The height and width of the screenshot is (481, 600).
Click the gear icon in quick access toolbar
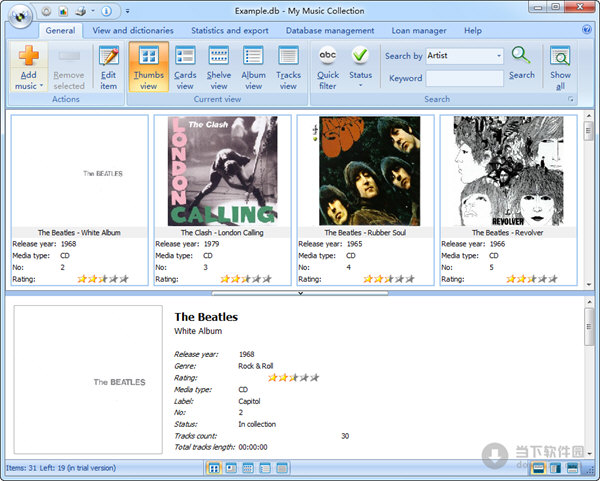[x=46, y=11]
